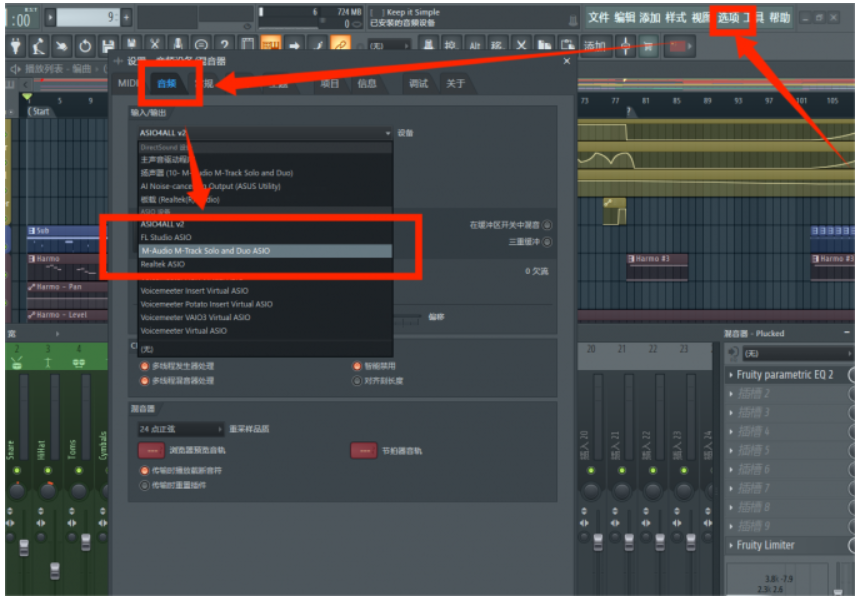Toggle 智能禁用 (smart disable) option

tap(356, 366)
